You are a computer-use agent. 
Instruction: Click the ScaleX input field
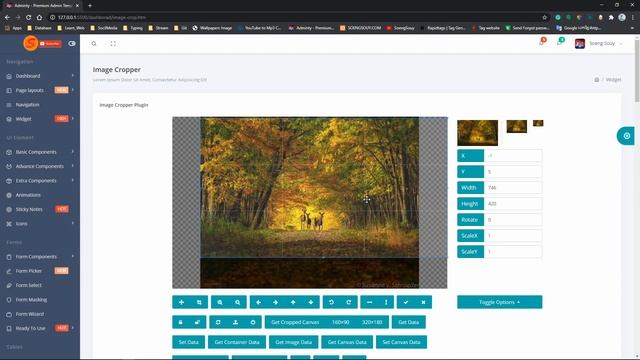pos(513,236)
